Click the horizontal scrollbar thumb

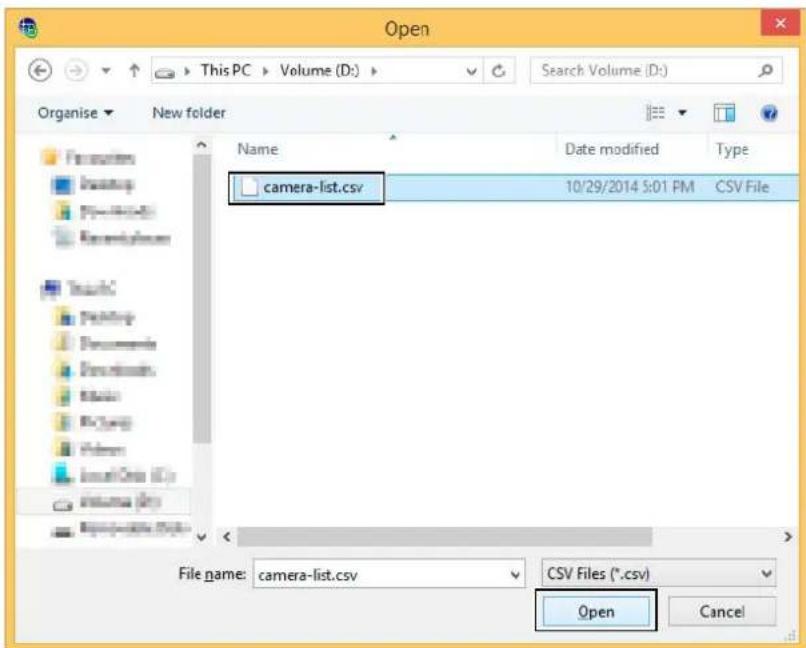tap(445, 537)
